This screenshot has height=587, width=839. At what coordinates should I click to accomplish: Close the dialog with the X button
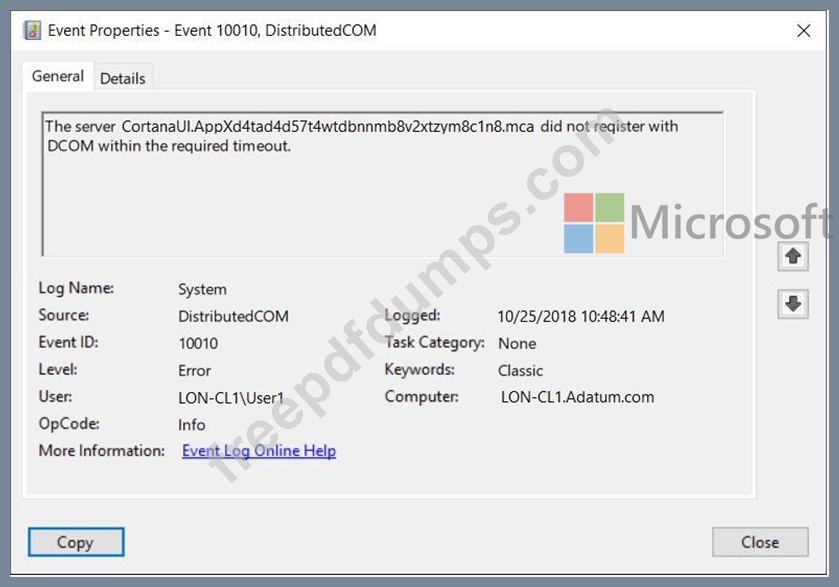click(804, 31)
